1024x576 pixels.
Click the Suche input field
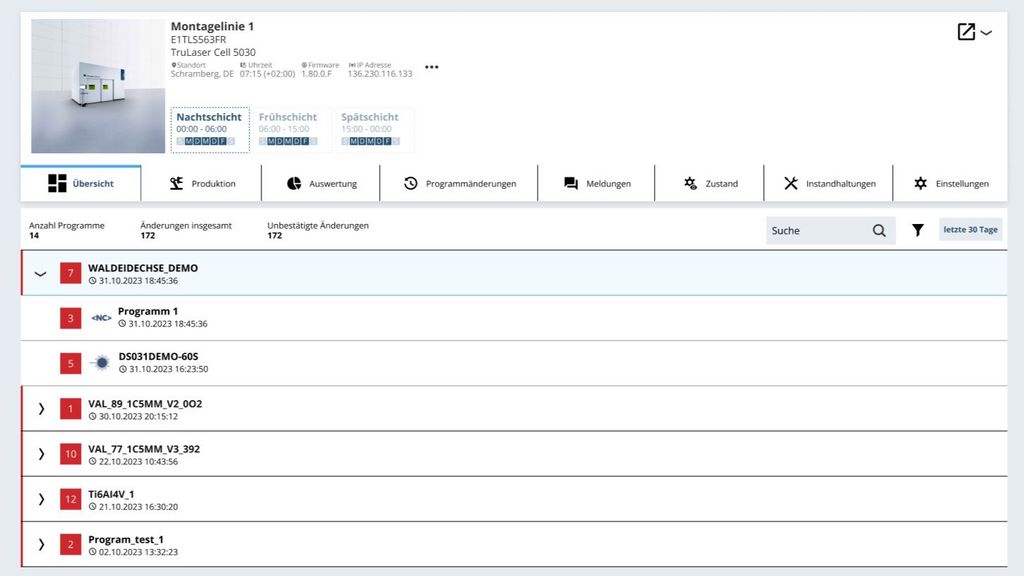click(815, 231)
